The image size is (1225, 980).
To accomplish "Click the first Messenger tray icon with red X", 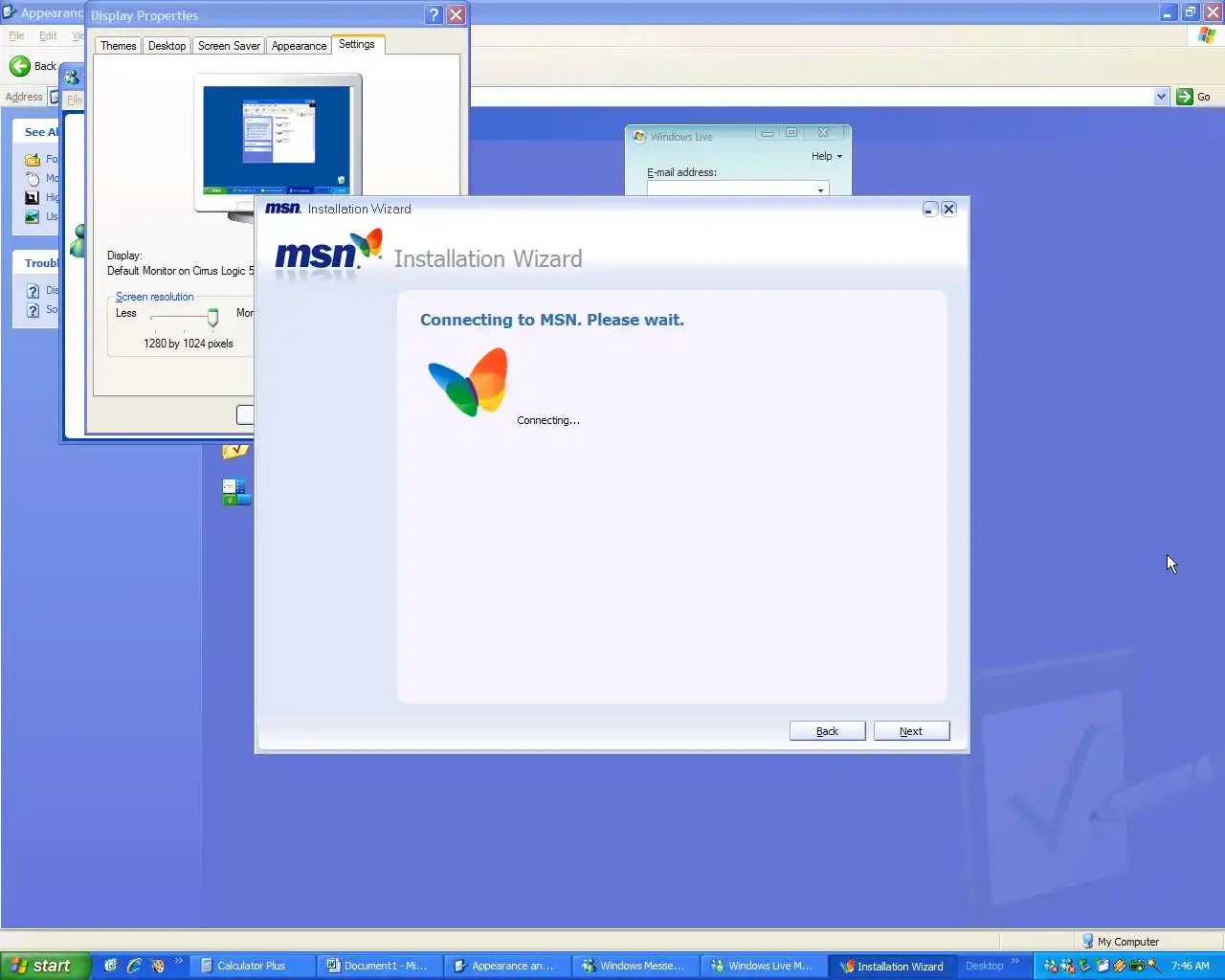I will pos(1051,966).
